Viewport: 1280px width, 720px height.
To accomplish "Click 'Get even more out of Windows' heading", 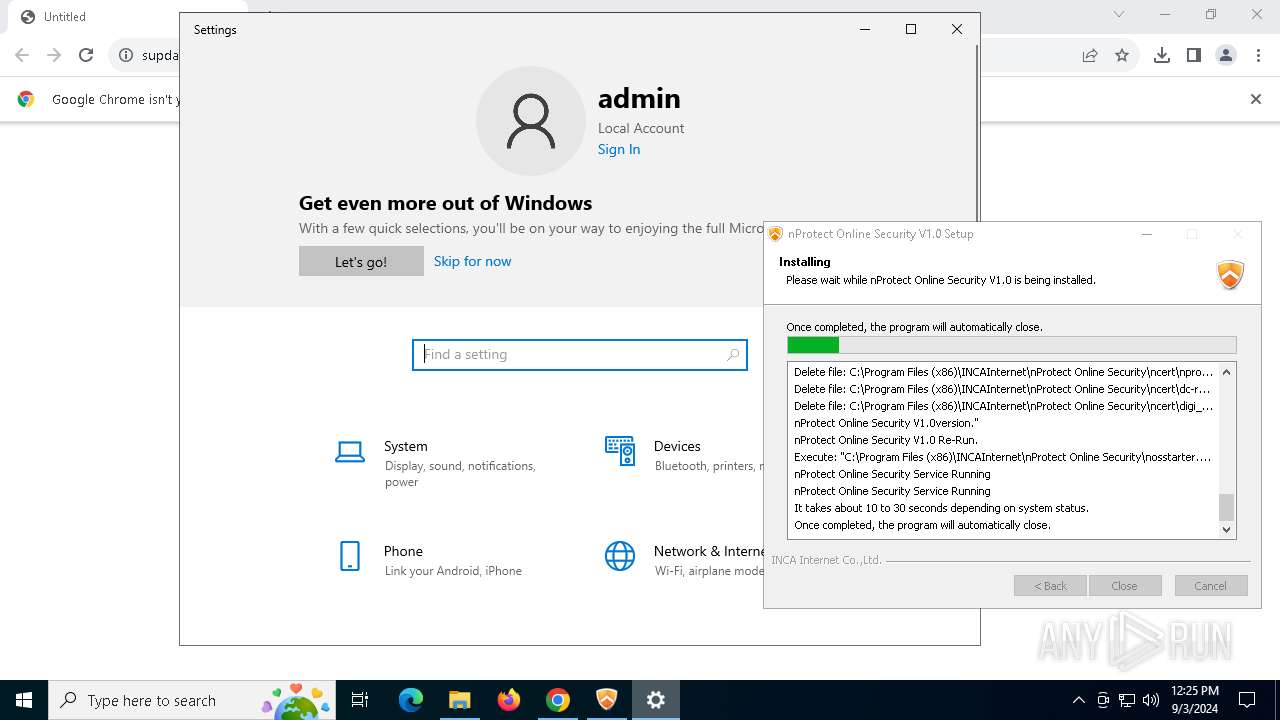I will pos(445,203).
